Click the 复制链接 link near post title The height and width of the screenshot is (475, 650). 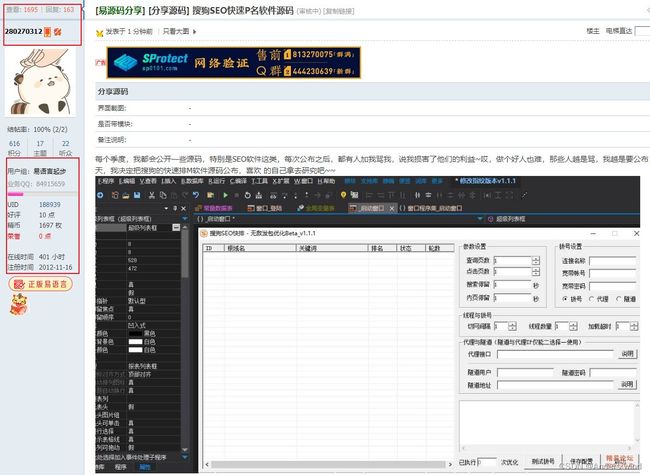(339, 11)
